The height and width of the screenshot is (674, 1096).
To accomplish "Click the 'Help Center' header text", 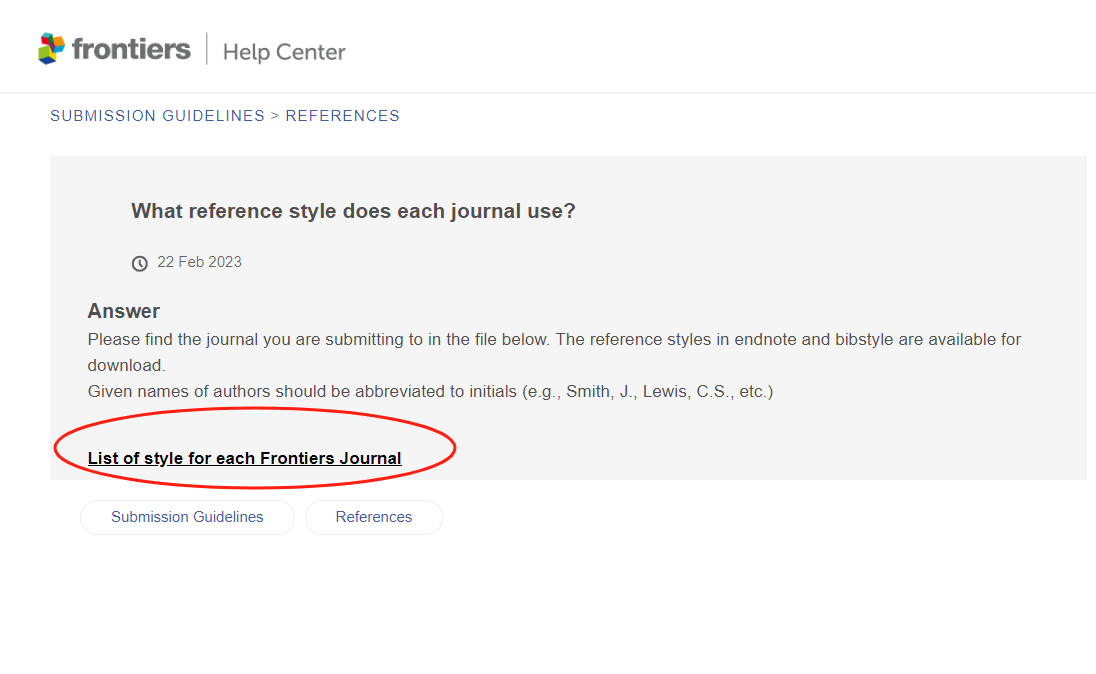I will (284, 52).
